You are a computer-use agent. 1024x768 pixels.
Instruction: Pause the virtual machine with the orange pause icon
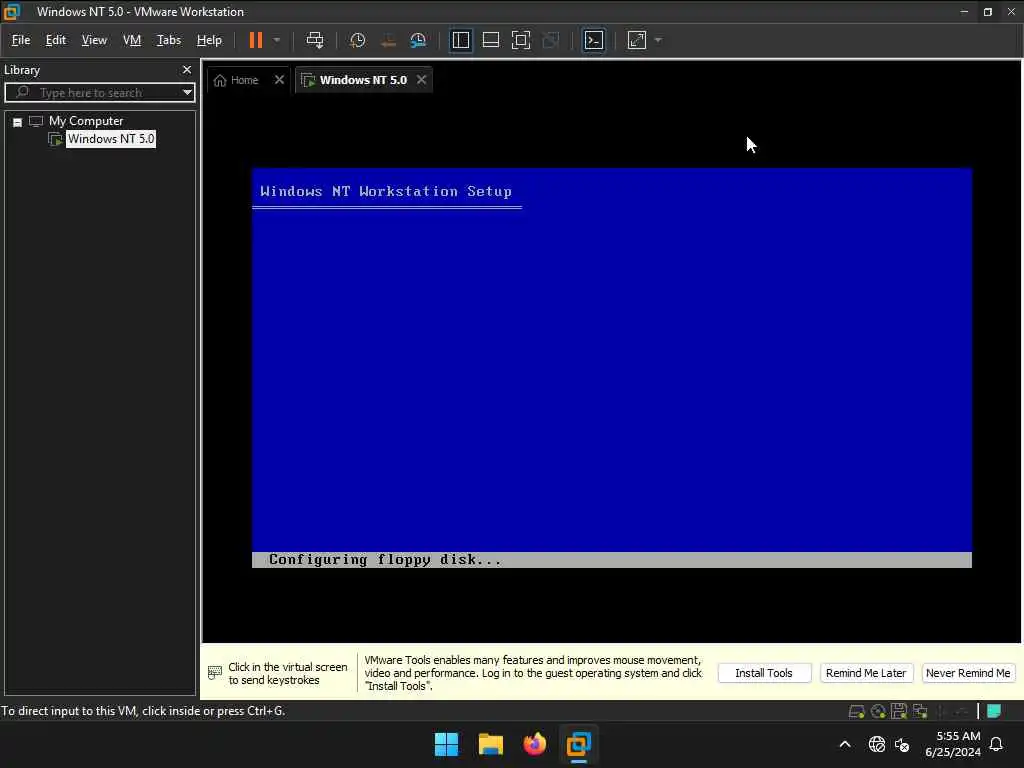[256, 40]
